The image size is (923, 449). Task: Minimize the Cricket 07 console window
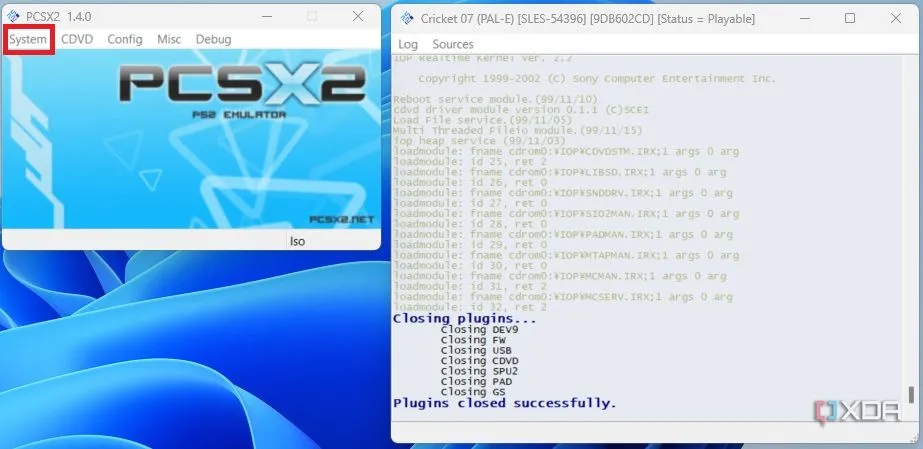(x=803, y=19)
